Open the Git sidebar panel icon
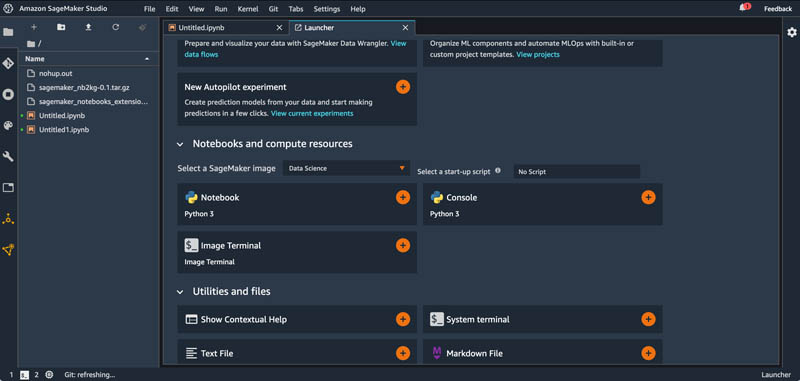 pos(8,63)
